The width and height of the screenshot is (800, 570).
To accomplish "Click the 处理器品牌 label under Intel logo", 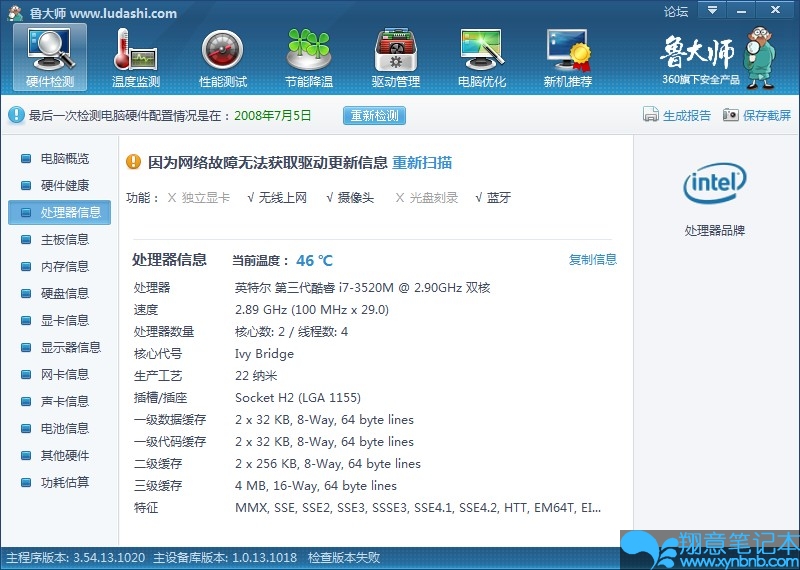I will click(x=714, y=231).
